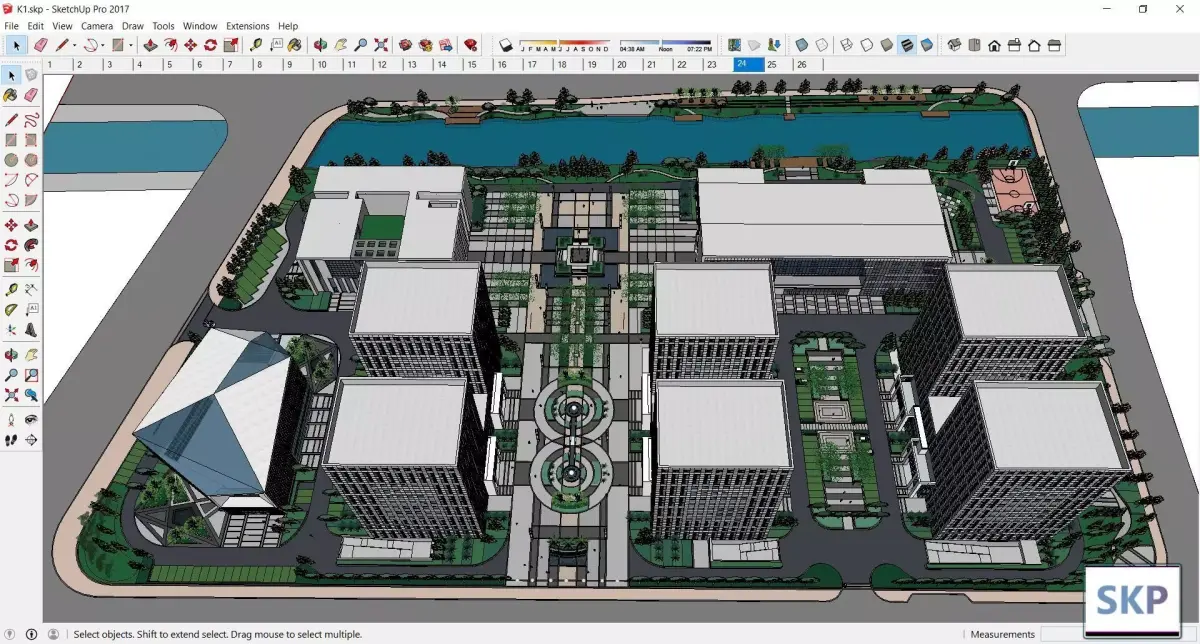Open the Extension Warehouse ruby icon

(x=470, y=45)
